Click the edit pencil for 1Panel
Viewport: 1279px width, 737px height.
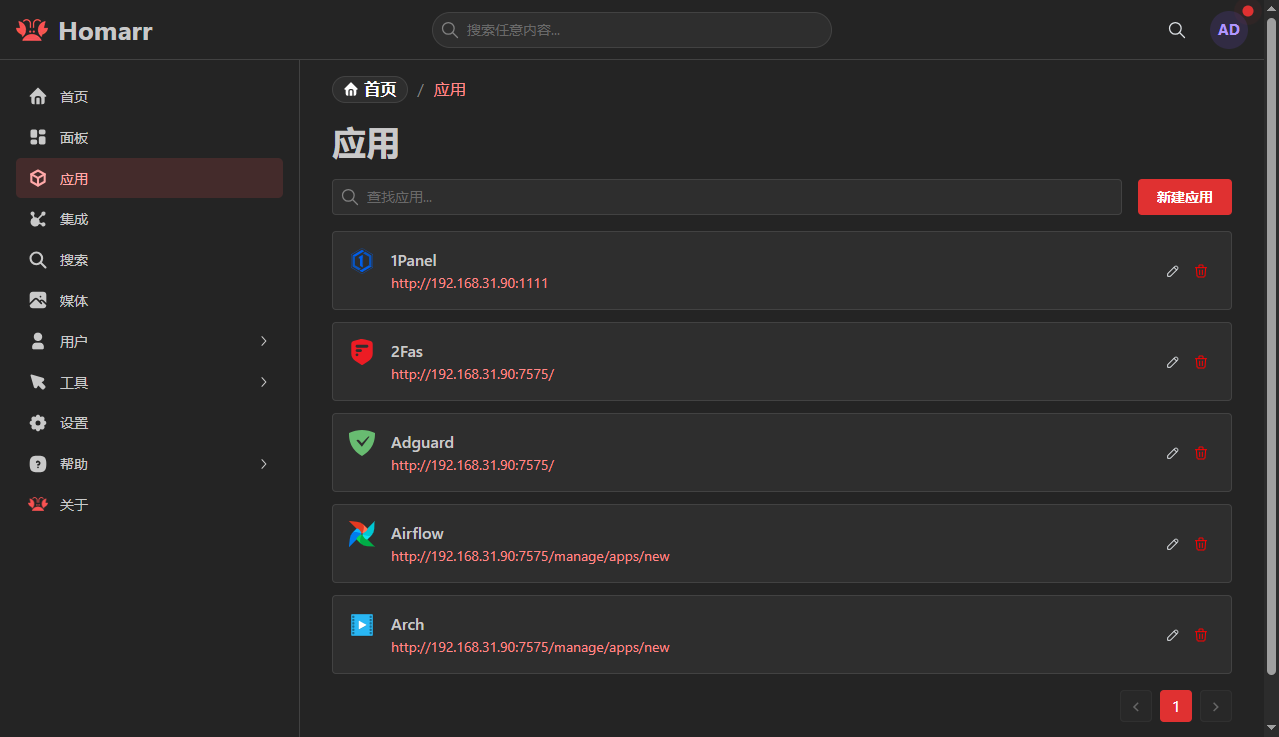[1173, 271]
